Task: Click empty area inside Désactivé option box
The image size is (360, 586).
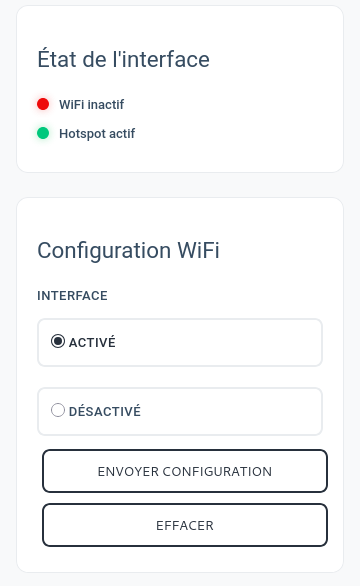Action: click(232, 411)
